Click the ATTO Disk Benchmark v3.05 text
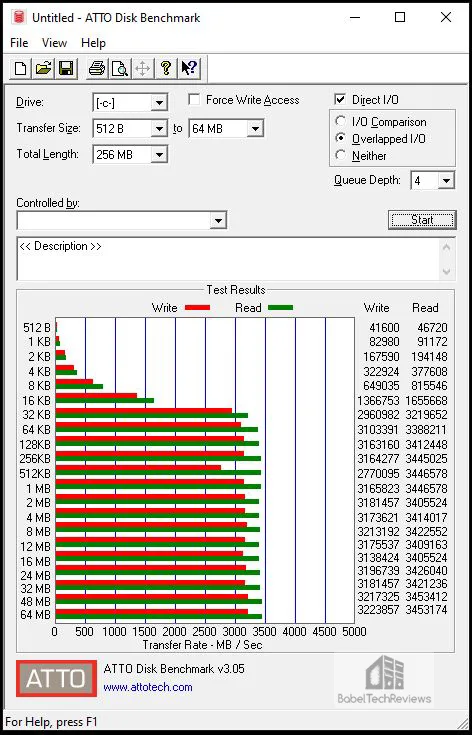The width and height of the screenshot is (472, 735). [x=174, y=668]
